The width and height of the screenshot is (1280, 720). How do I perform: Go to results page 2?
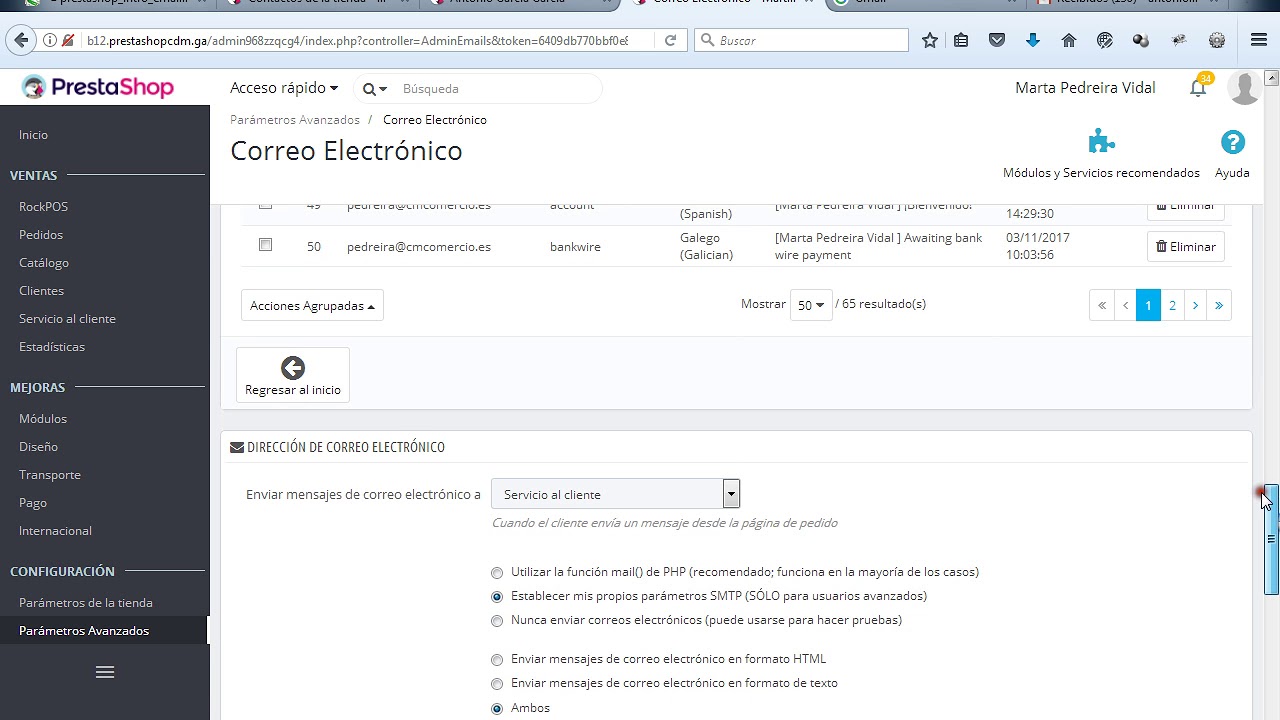pos(1172,305)
